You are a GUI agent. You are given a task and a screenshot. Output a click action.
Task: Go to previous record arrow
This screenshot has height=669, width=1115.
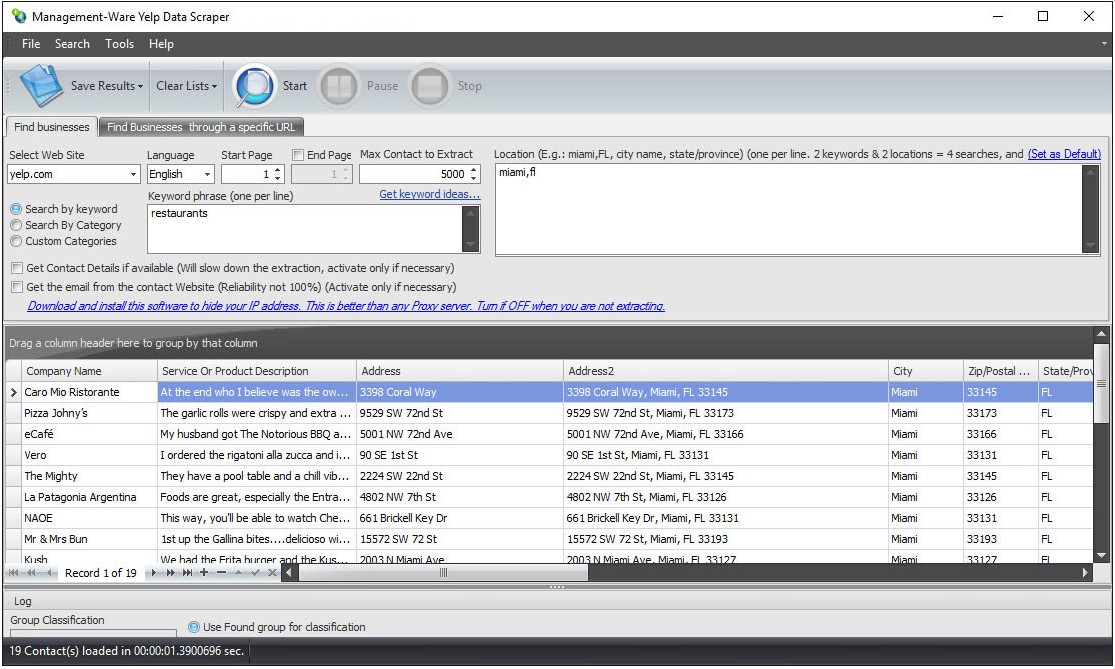48,572
